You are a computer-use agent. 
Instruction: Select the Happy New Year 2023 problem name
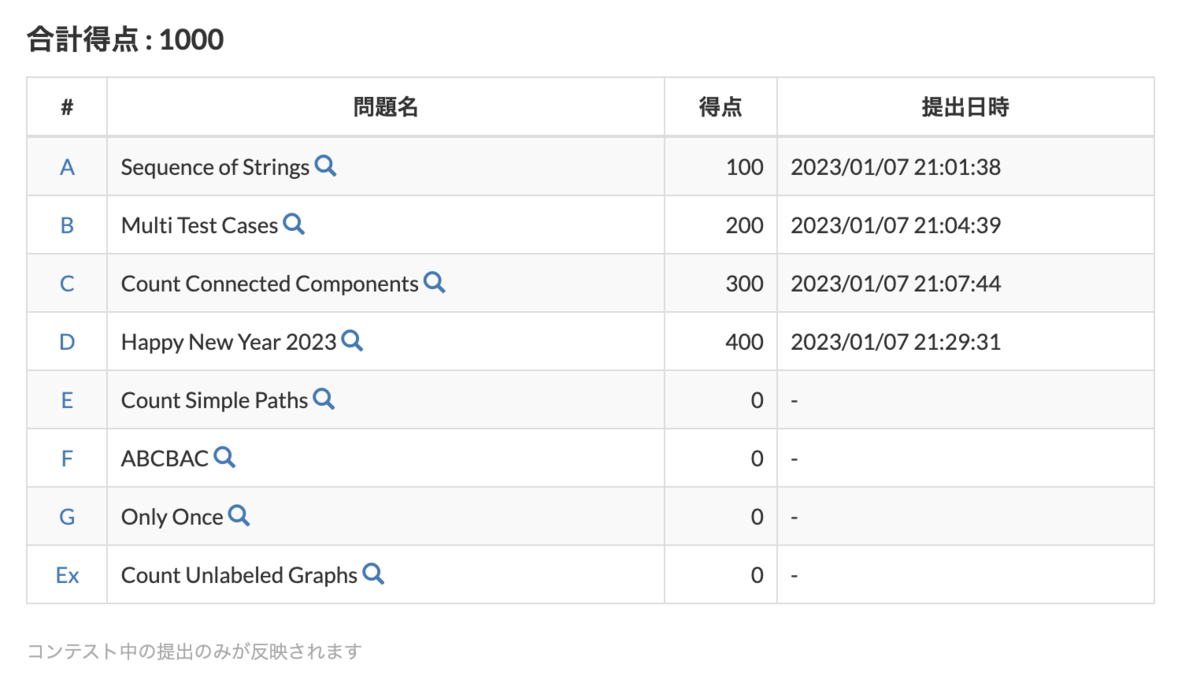[226, 341]
